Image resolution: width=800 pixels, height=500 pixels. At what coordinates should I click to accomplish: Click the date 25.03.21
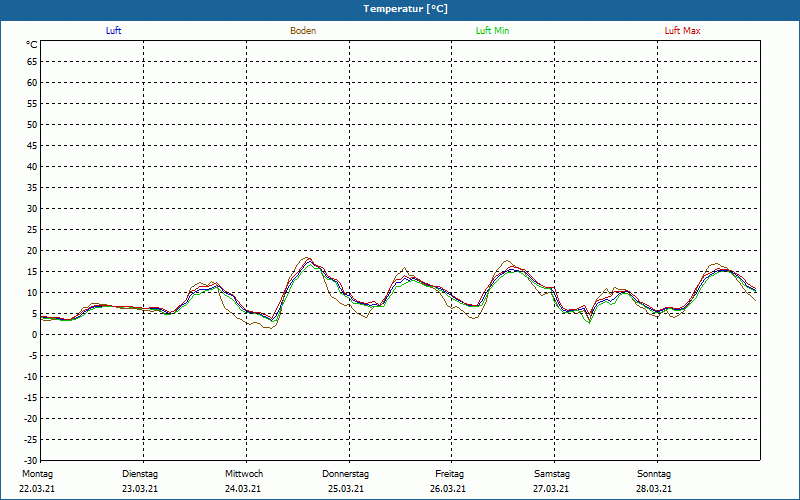point(346,489)
